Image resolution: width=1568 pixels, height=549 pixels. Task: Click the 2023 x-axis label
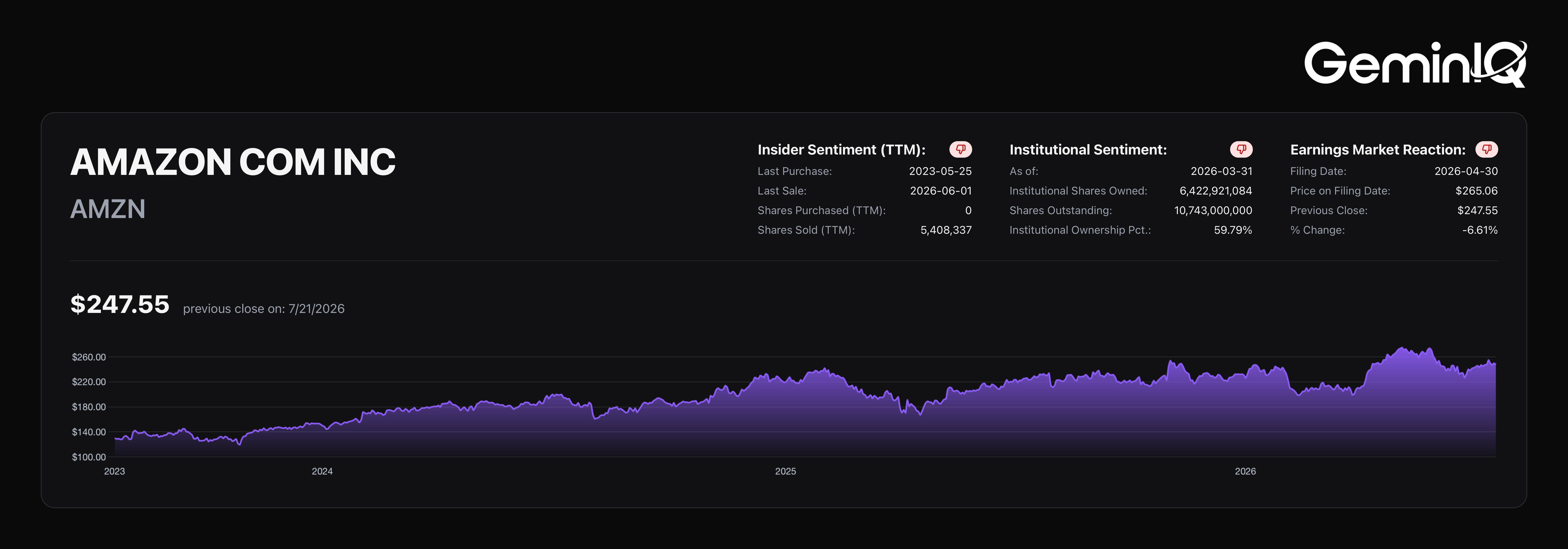tap(114, 472)
